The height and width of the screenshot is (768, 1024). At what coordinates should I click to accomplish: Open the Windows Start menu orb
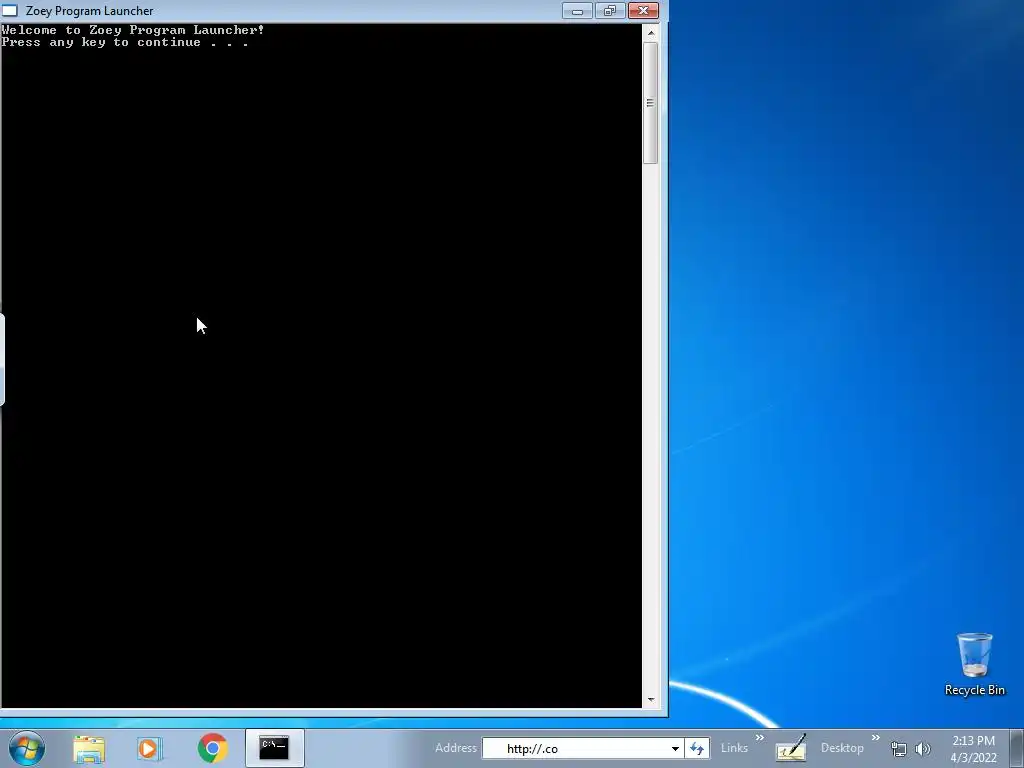click(27, 748)
